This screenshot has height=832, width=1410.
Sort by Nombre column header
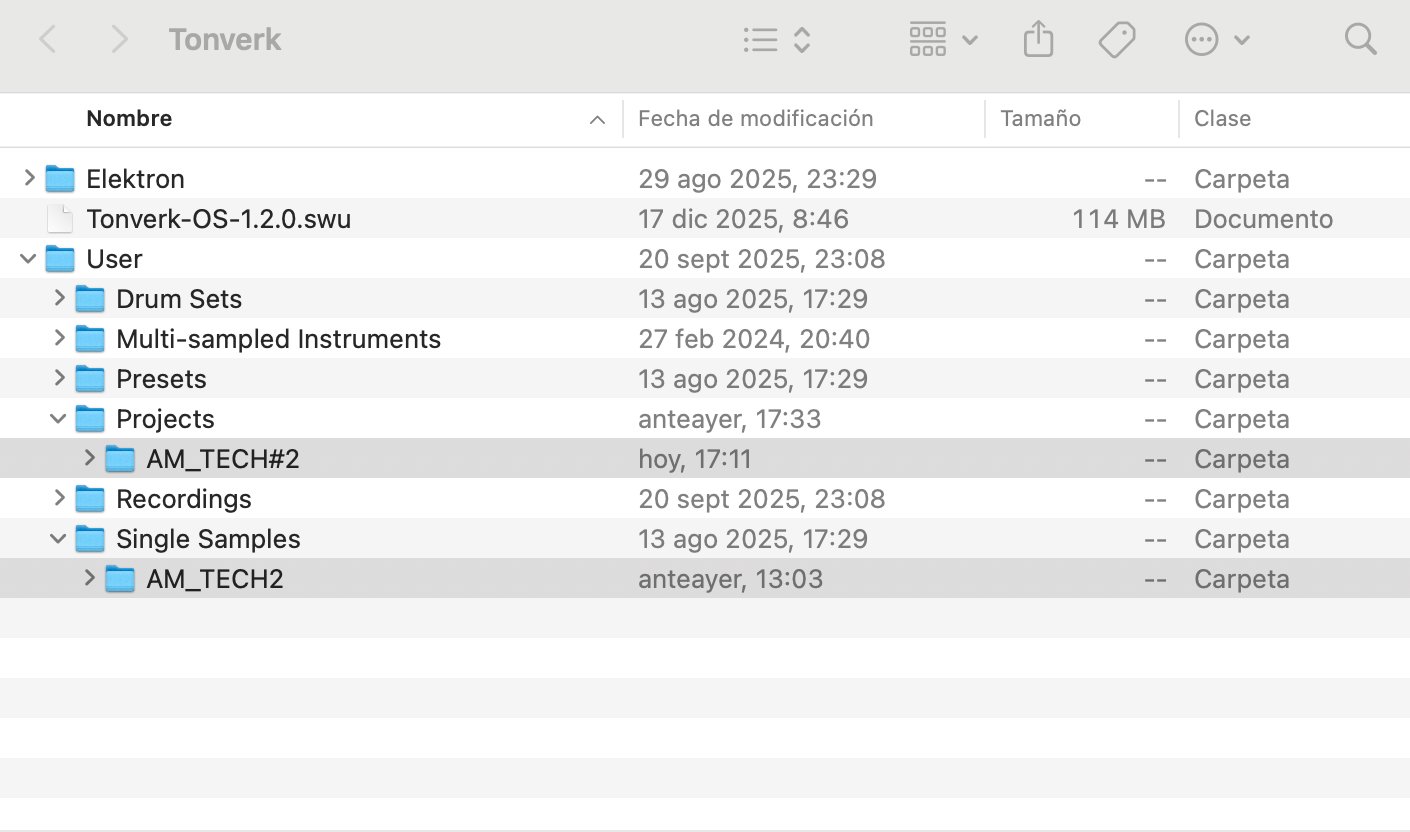click(129, 118)
